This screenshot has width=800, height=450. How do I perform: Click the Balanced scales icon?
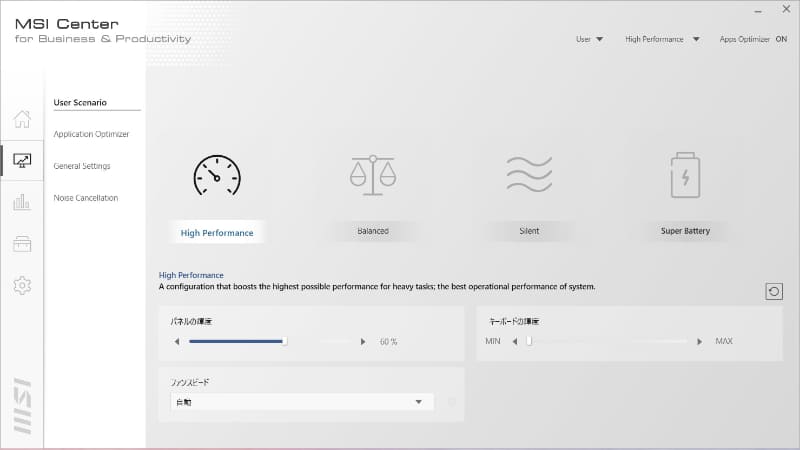[x=373, y=176]
